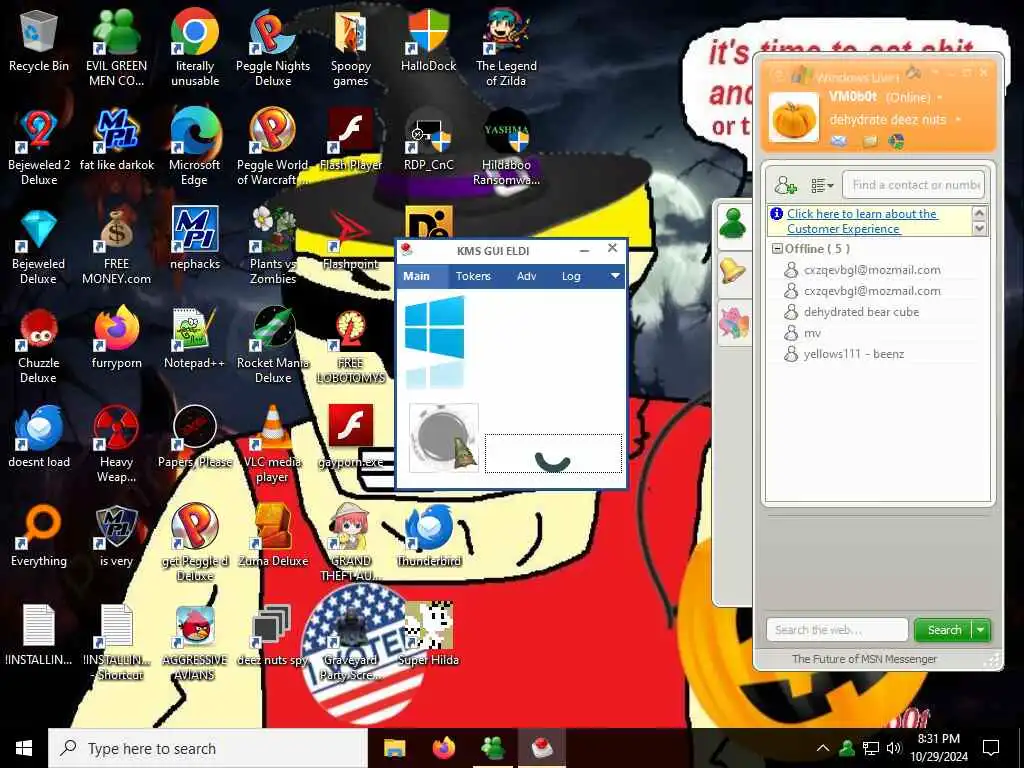
Task: Open 'fat like darkok' shortcut
Action: 116,140
